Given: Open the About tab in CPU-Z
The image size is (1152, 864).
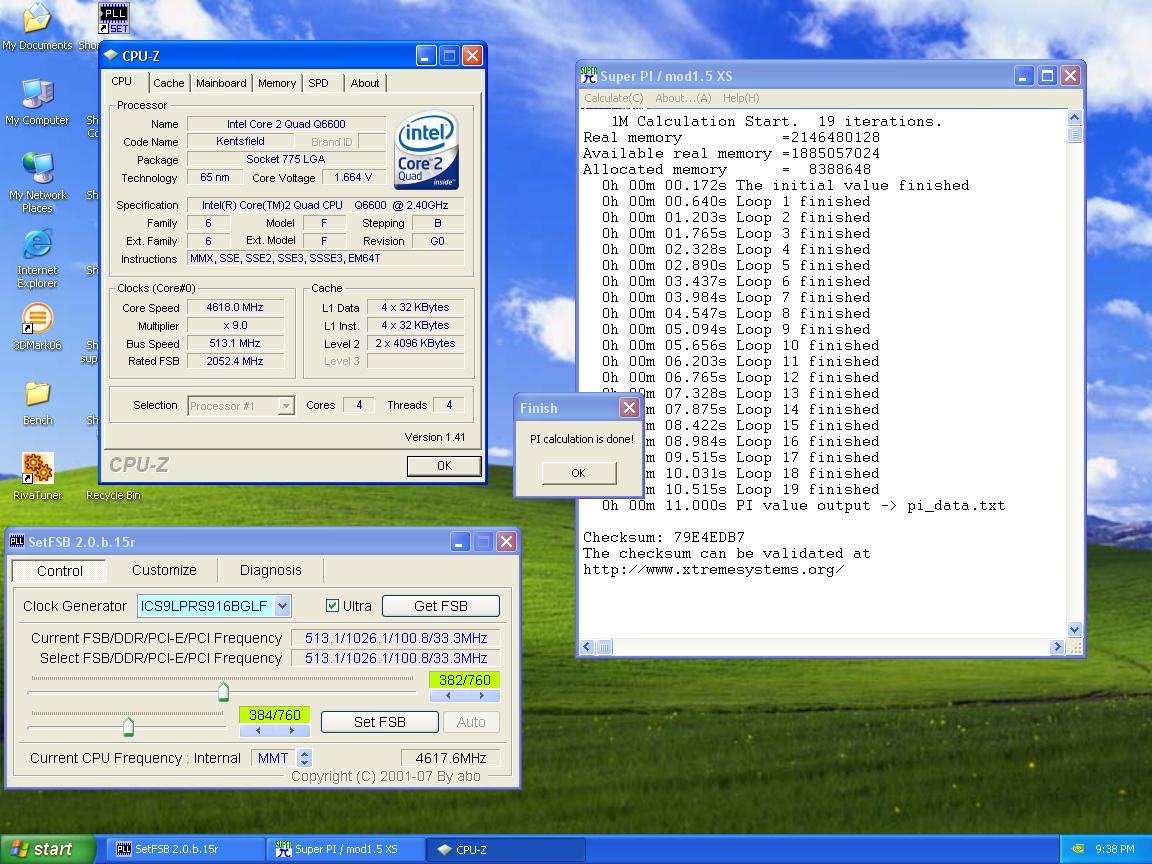Looking at the screenshot, I should point(364,83).
